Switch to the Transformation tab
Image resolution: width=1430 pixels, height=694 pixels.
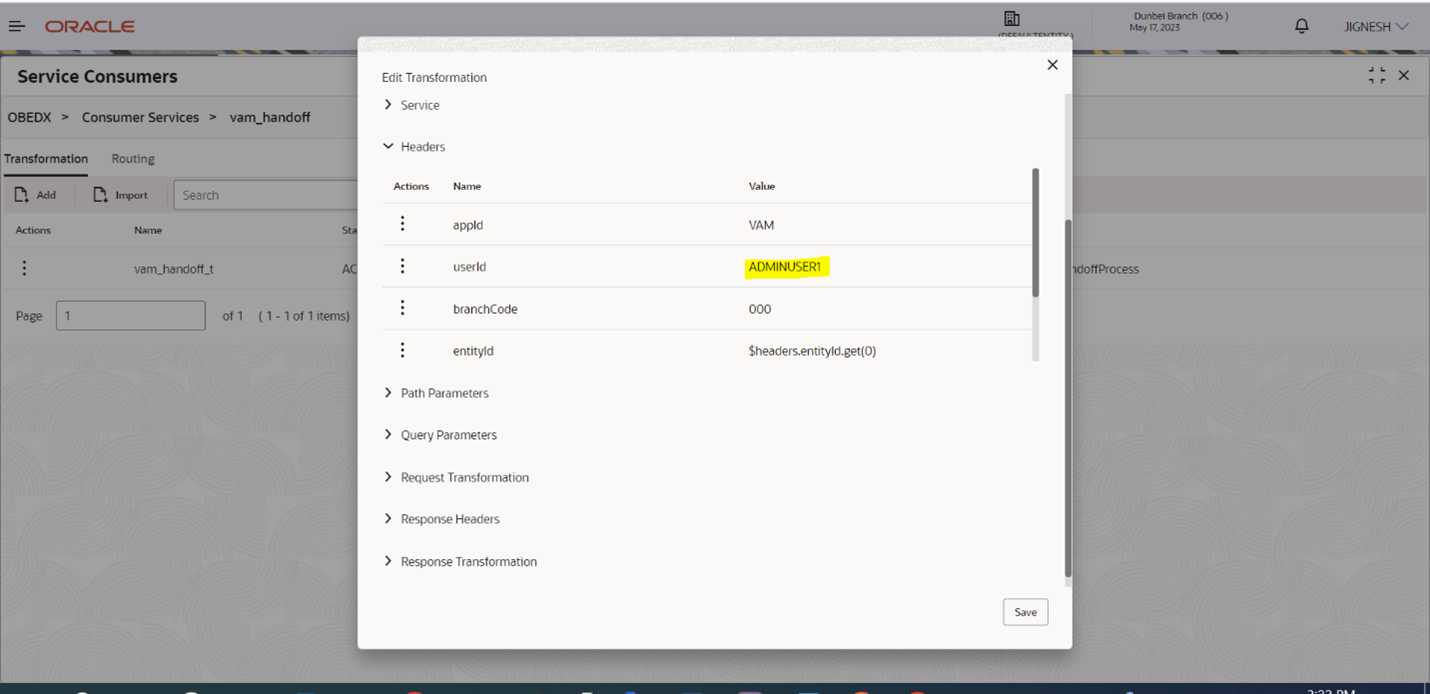pyautogui.click(x=46, y=159)
